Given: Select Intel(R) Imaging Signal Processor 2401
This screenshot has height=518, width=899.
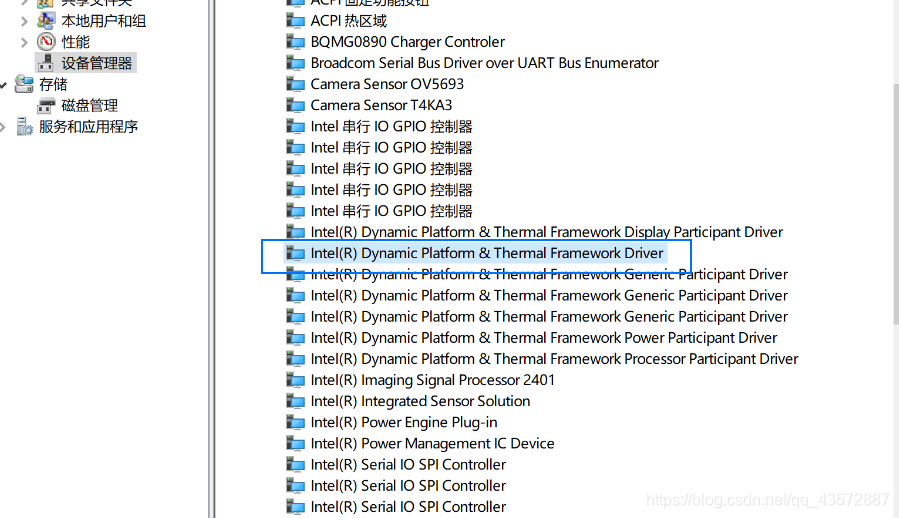Looking at the screenshot, I should click(432, 380).
